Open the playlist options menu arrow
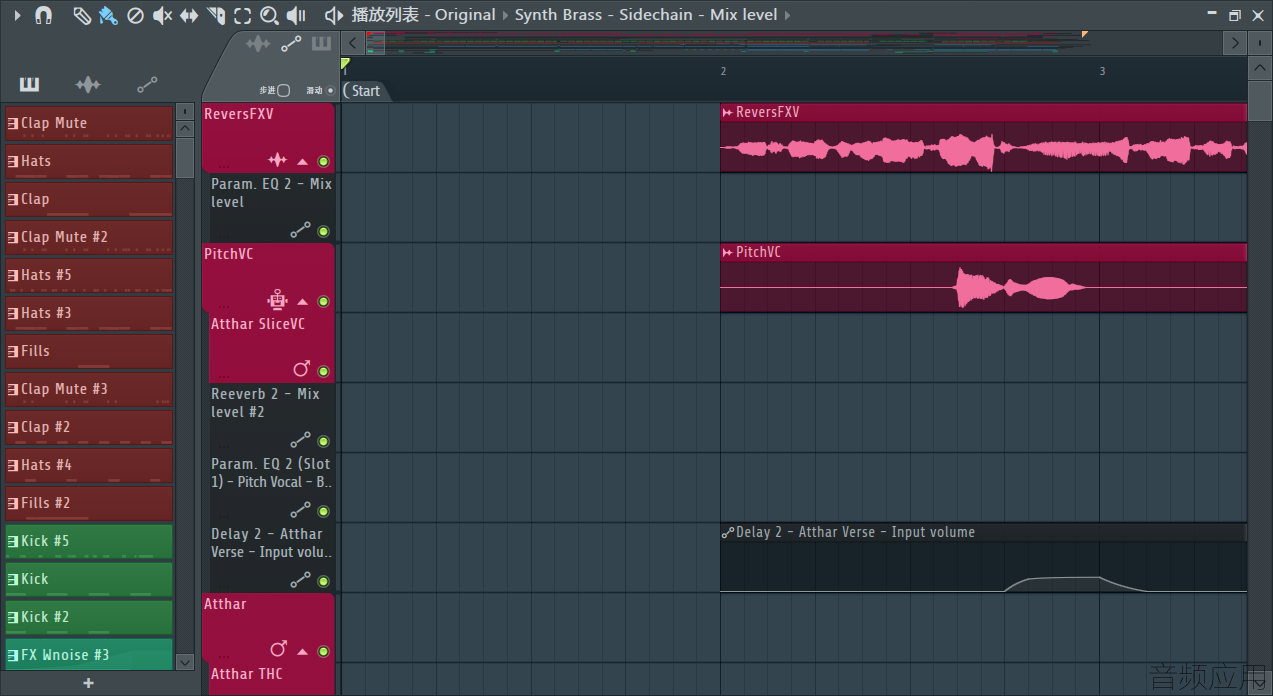Image resolution: width=1273 pixels, height=696 pixels. [16, 15]
